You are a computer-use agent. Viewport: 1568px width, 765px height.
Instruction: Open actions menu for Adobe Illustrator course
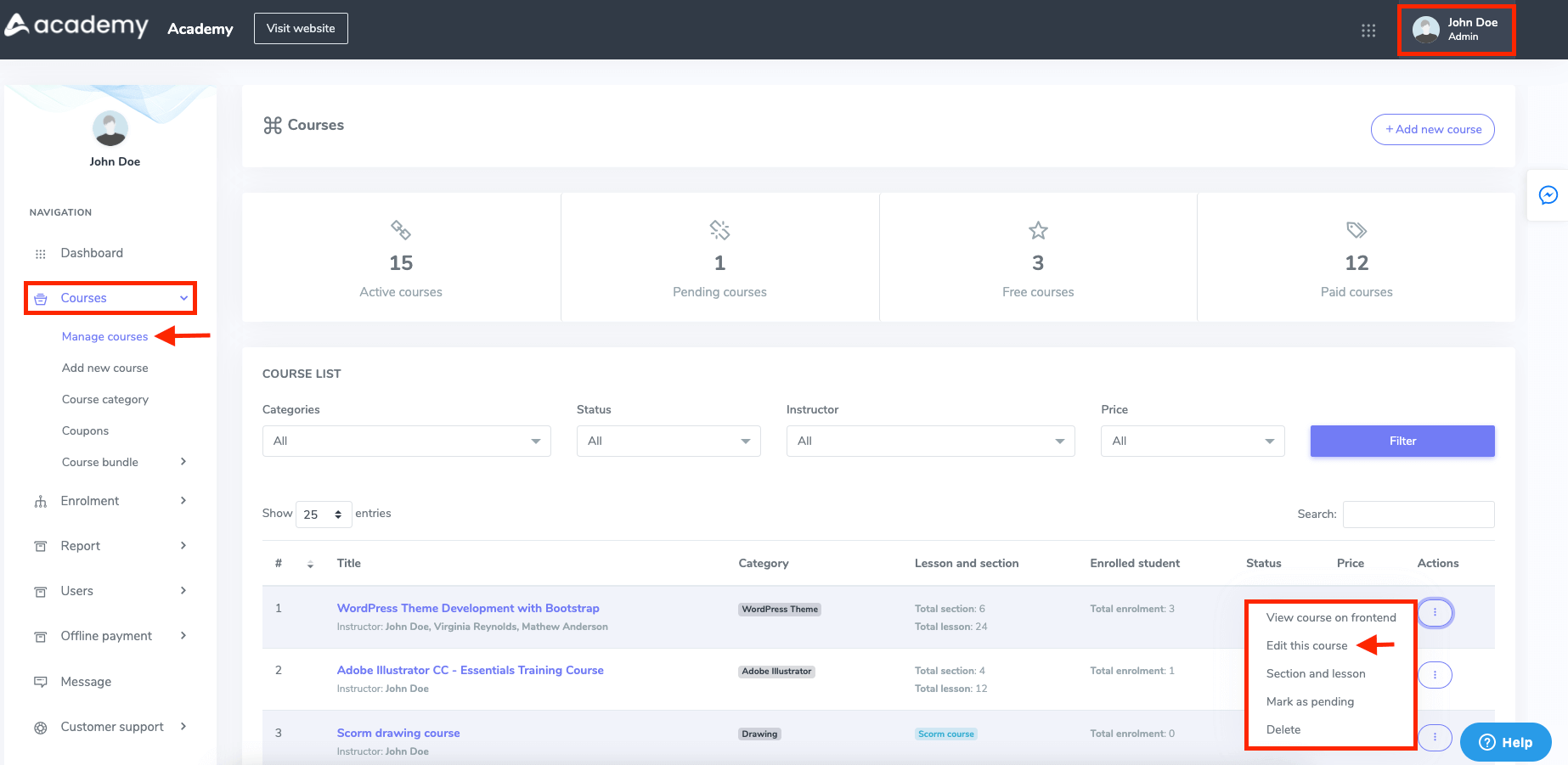tap(1435, 675)
